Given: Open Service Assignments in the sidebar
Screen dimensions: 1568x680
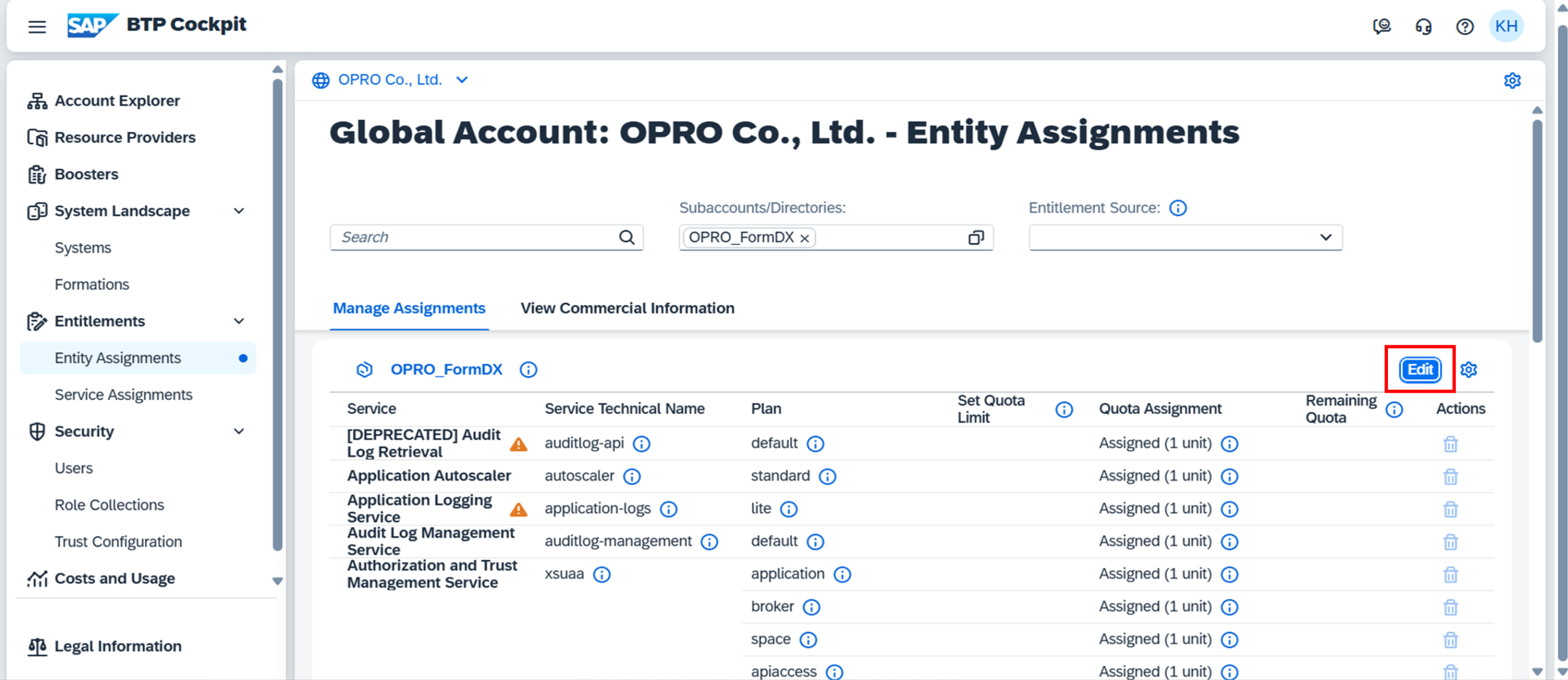Looking at the screenshot, I should point(124,394).
